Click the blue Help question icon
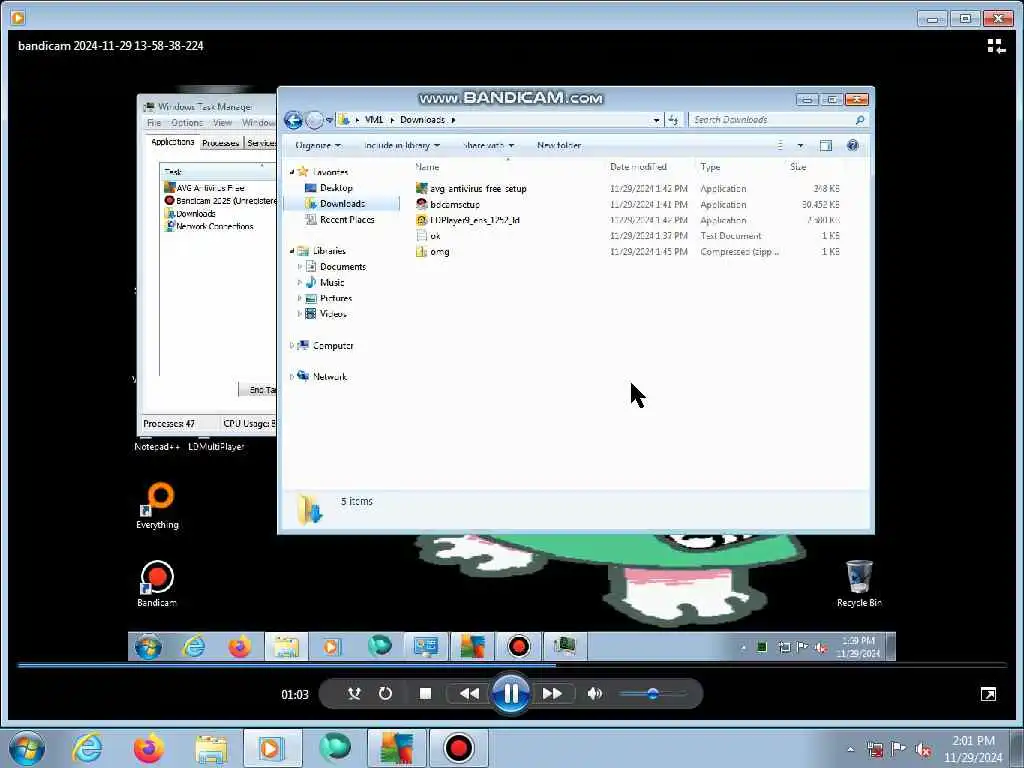Viewport: 1024px width, 768px height. [x=852, y=146]
